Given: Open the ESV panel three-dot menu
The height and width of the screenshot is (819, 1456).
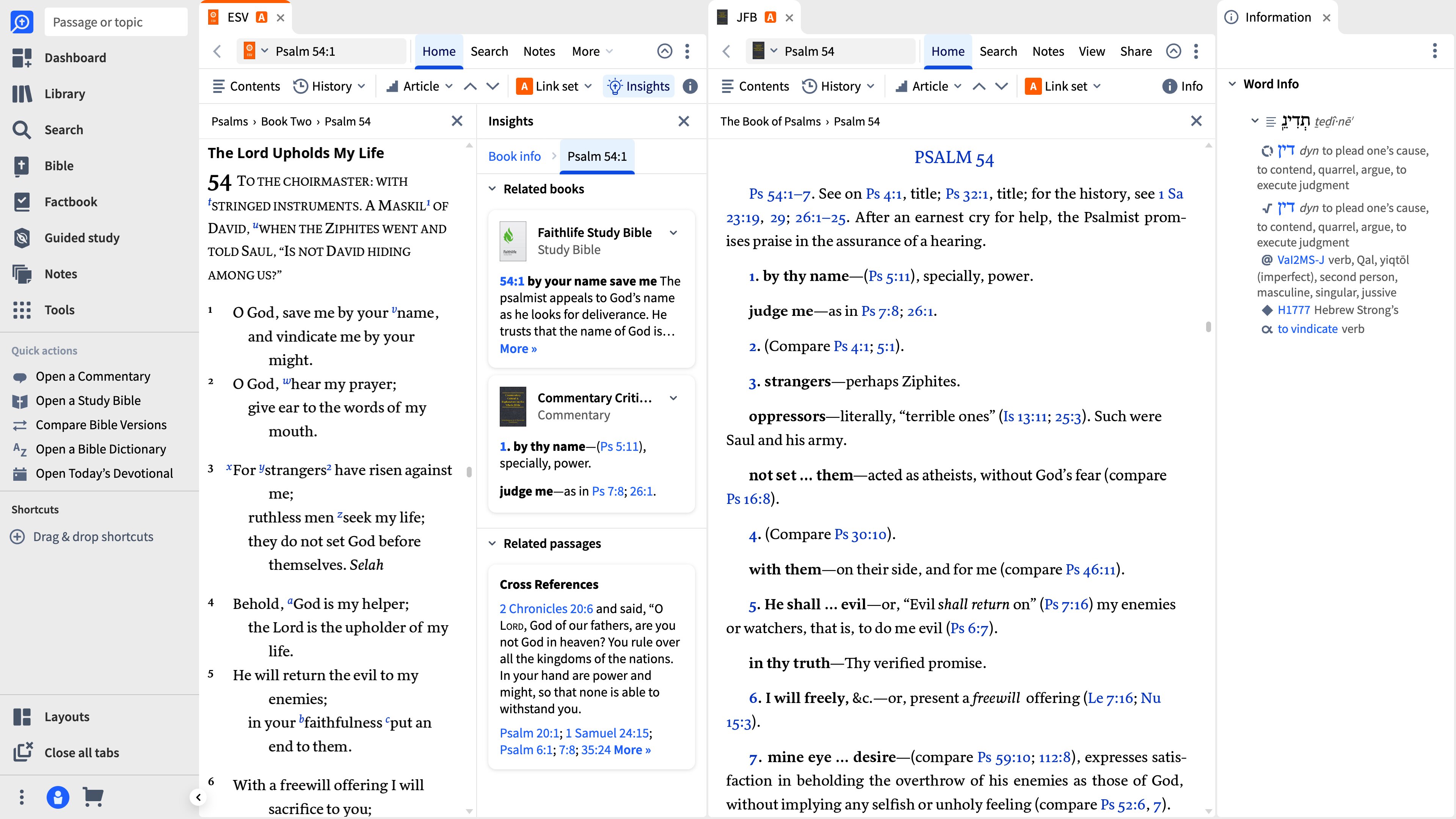Looking at the screenshot, I should pos(687,52).
